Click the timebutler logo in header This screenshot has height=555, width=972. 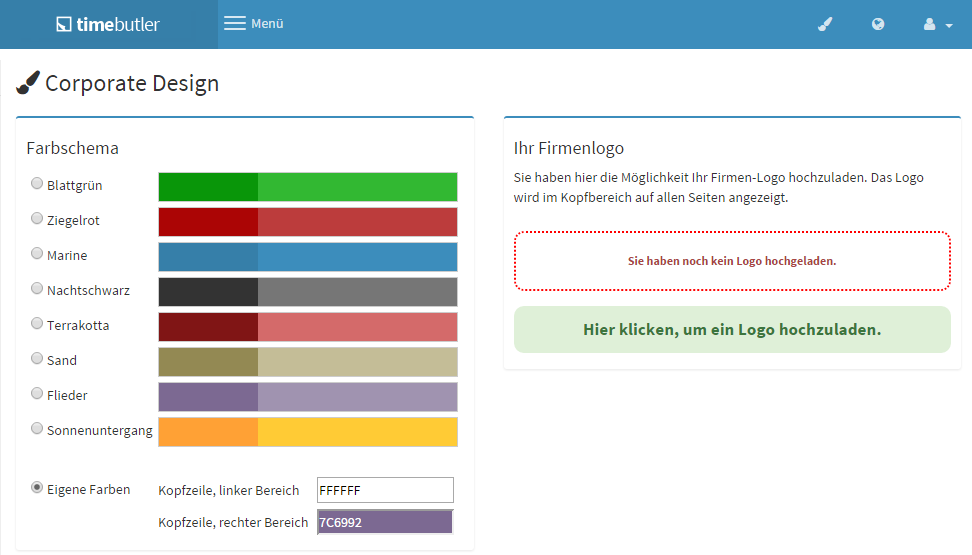108,24
